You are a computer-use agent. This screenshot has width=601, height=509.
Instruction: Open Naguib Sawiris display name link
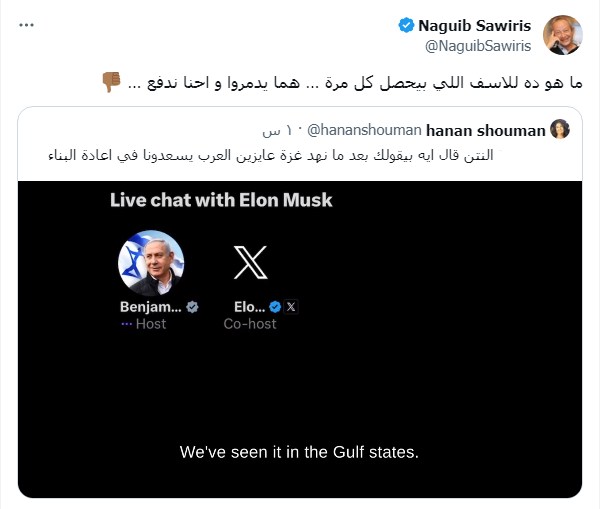tap(475, 25)
